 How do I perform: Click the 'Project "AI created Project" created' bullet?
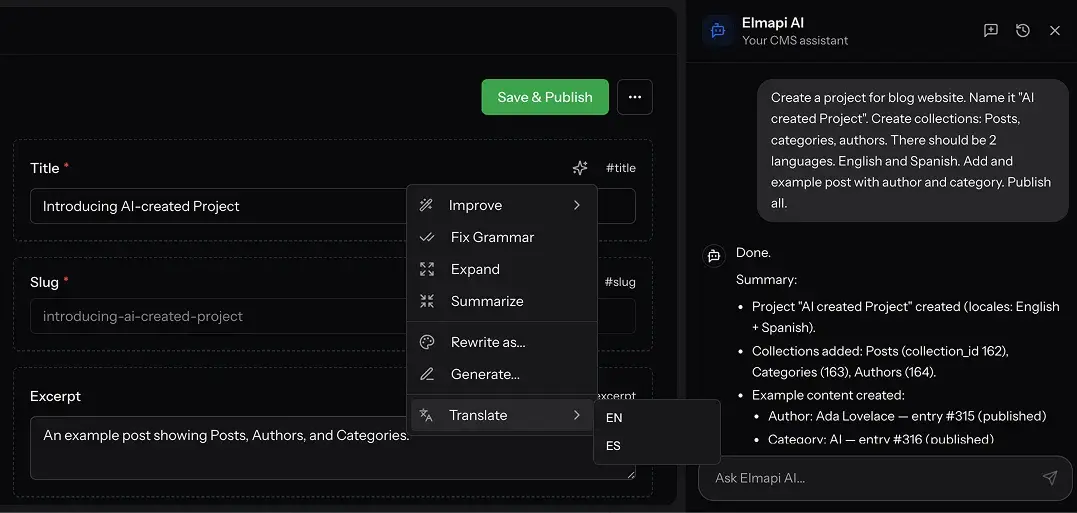905,317
